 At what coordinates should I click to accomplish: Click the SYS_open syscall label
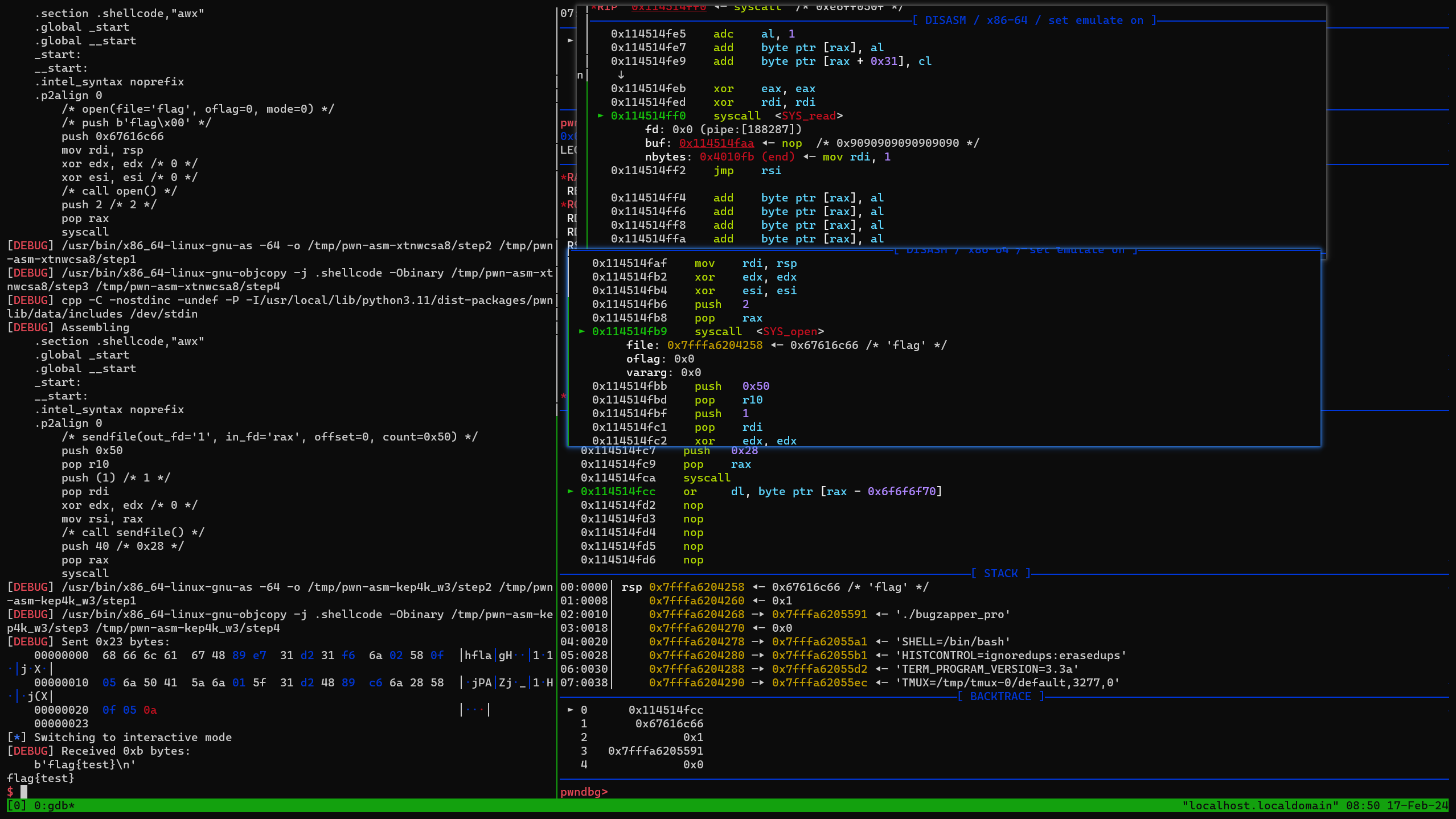[x=790, y=331]
